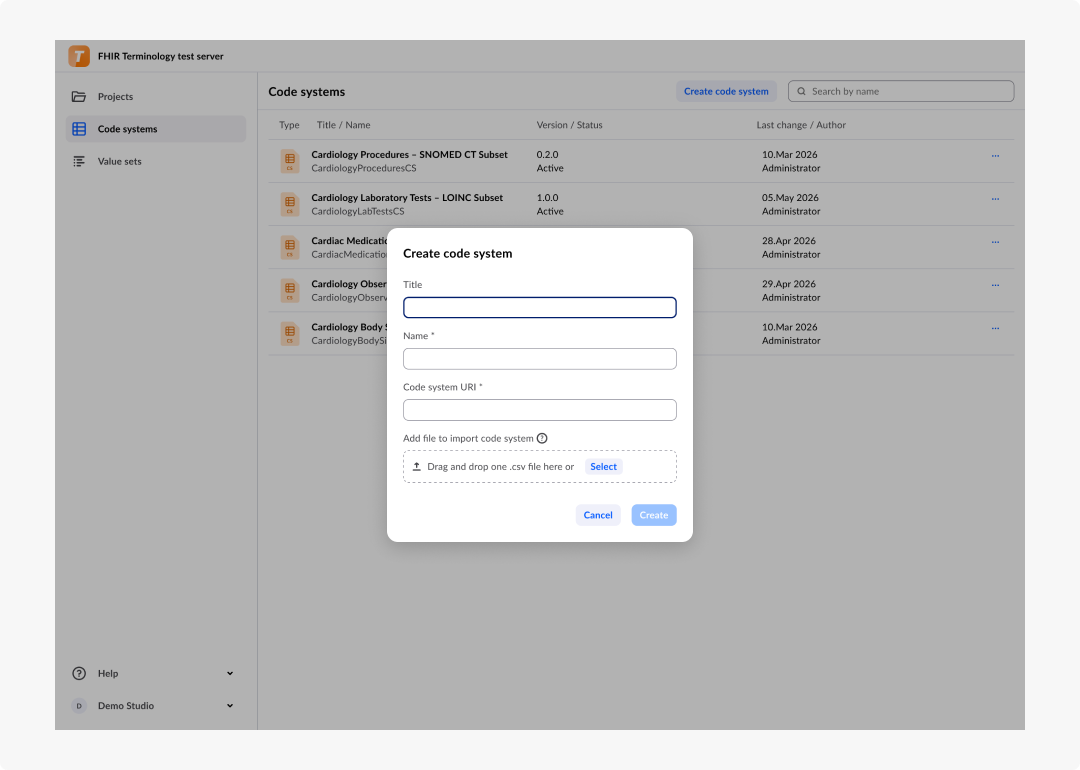Click version 1.0.0 cell
Viewport: 1080px width, 770px height.
(x=548, y=198)
